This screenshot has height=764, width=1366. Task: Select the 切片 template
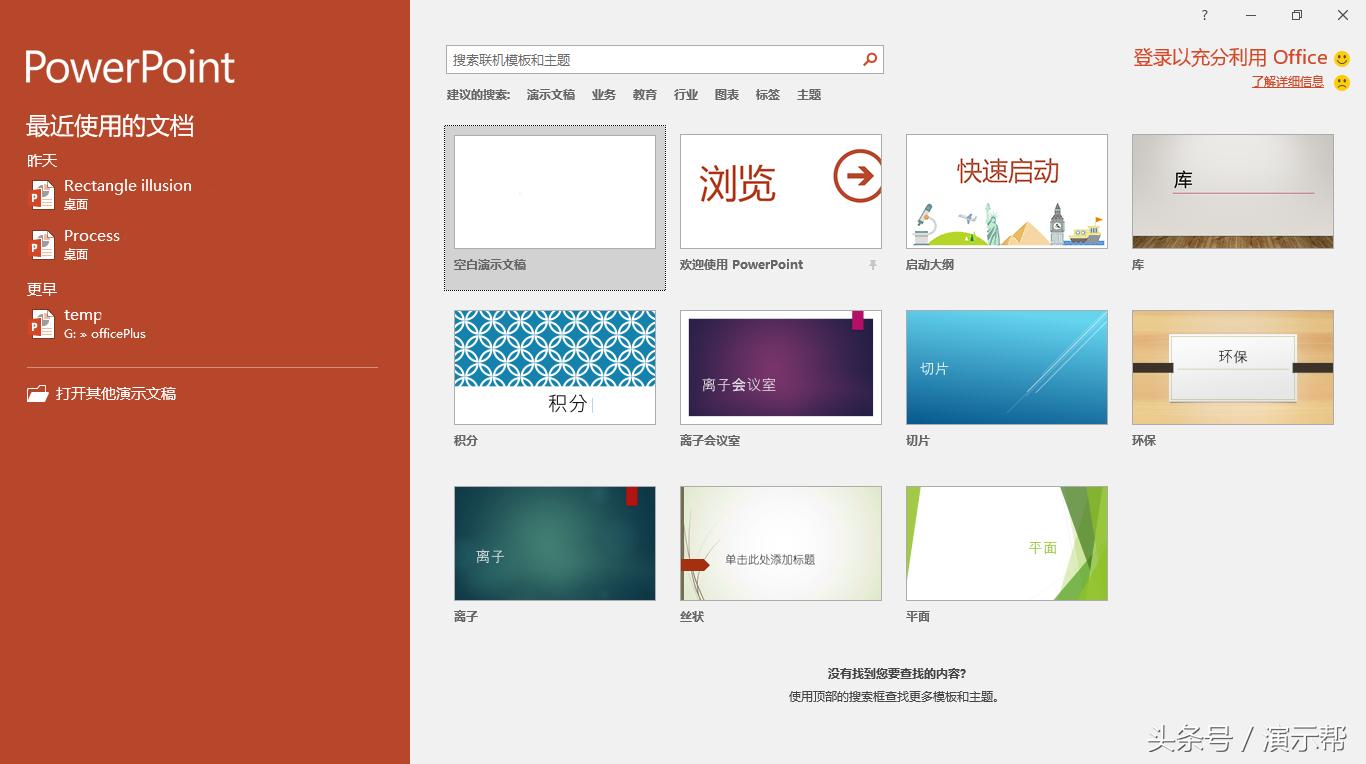pos(1006,367)
